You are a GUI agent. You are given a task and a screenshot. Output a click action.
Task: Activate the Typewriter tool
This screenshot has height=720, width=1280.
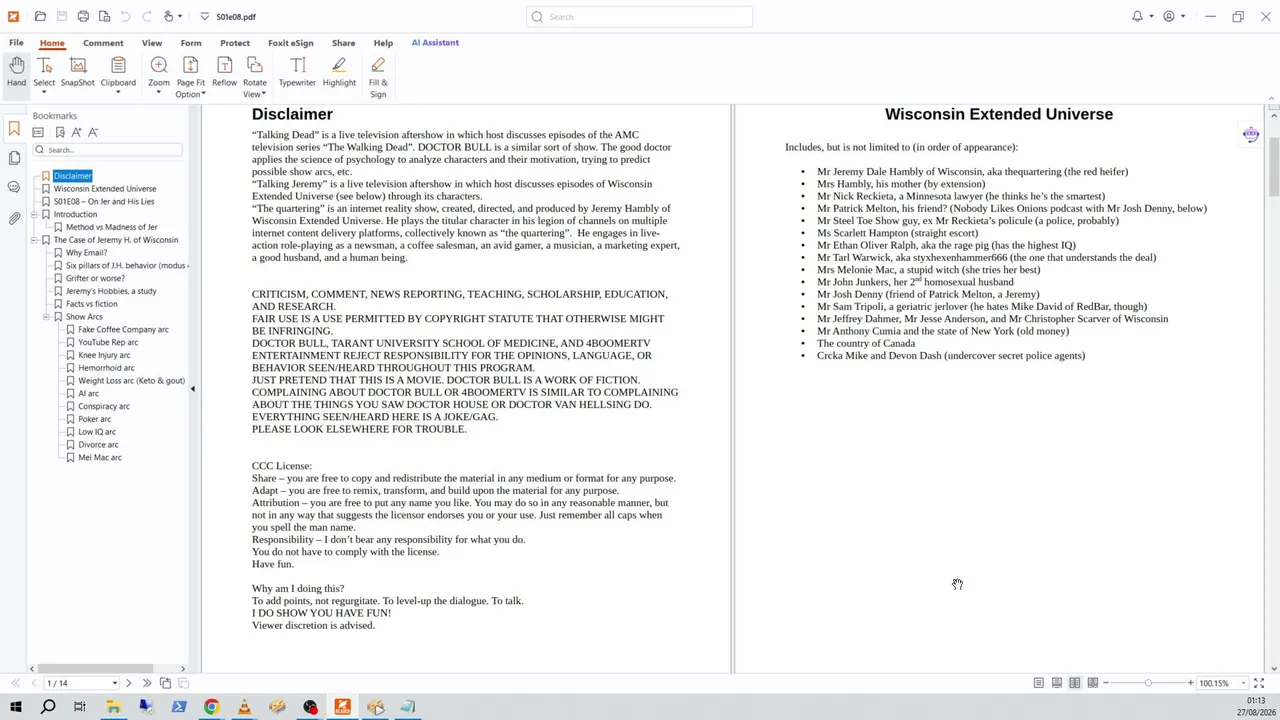tap(297, 72)
